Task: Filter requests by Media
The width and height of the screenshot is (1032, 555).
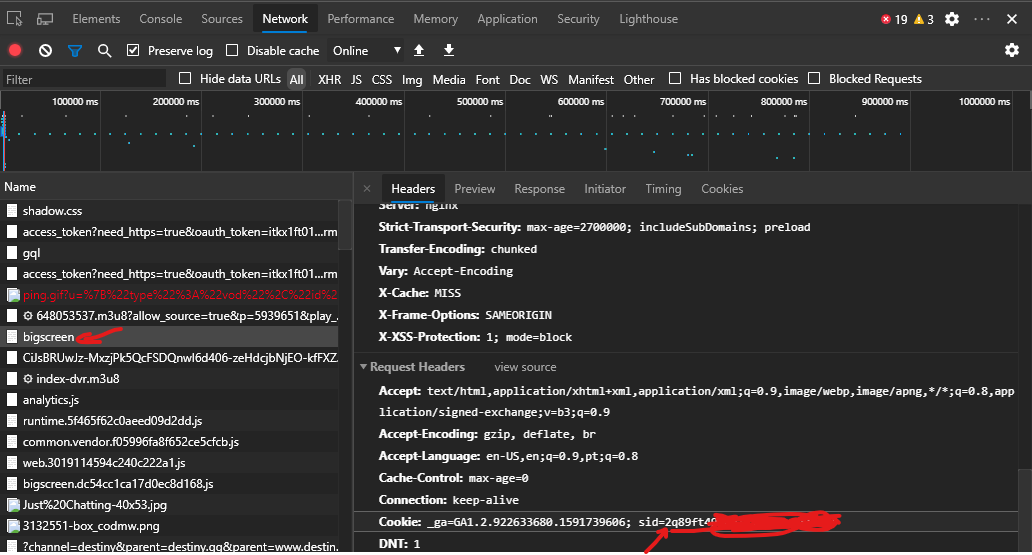Action: [449, 80]
